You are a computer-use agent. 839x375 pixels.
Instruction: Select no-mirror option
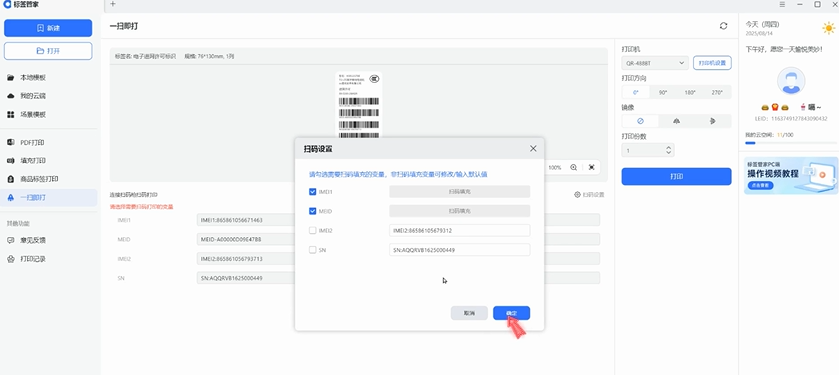640,121
